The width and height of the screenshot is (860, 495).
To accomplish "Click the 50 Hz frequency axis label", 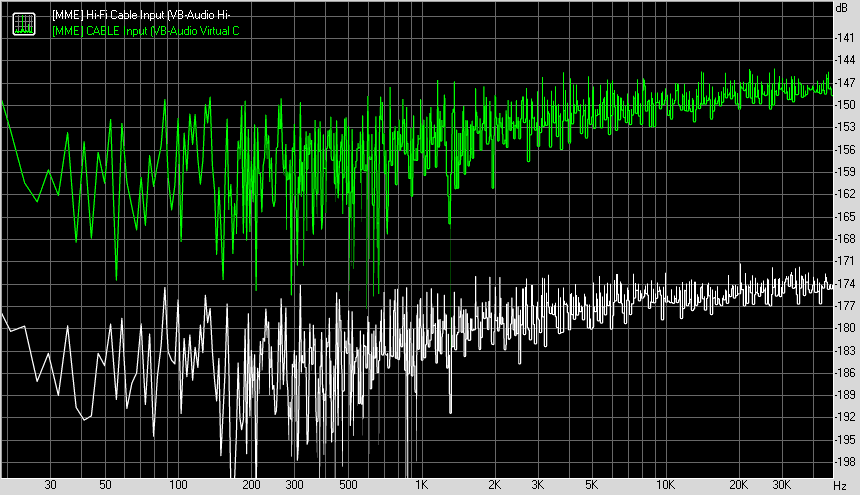I will click(x=105, y=485).
